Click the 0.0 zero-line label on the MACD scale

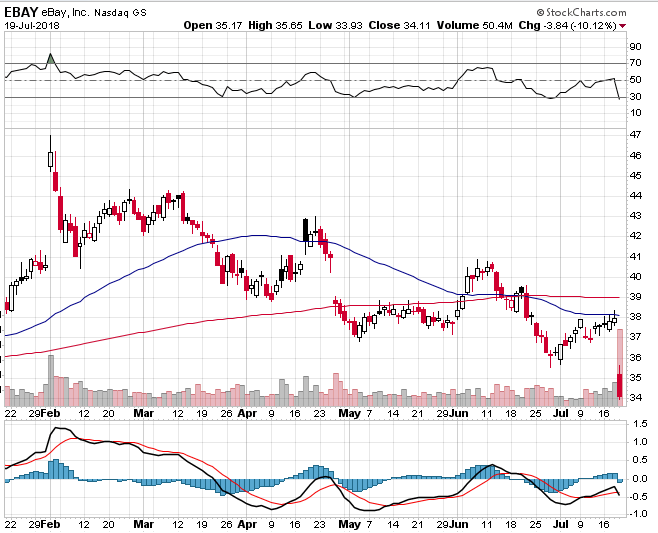point(640,479)
